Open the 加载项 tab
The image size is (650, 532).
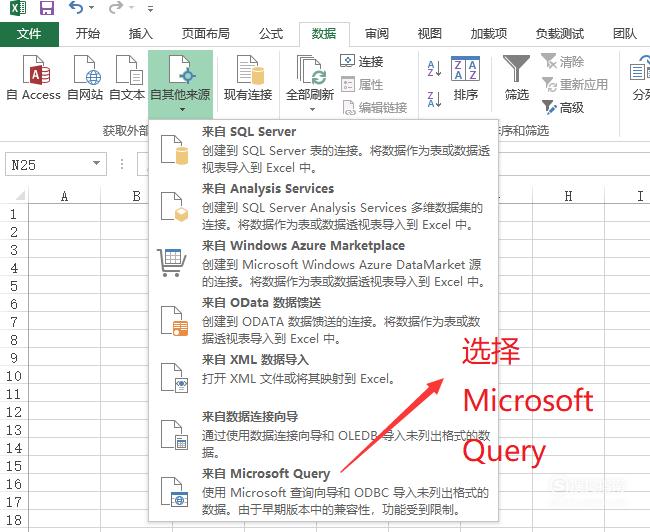pos(489,34)
